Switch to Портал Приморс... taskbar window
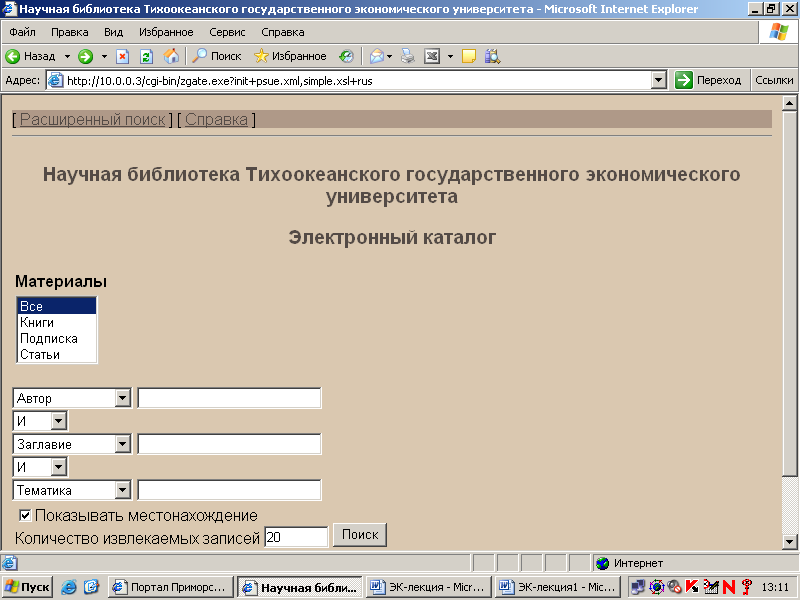The width and height of the screenshot is (800, 600). point(170,587)
